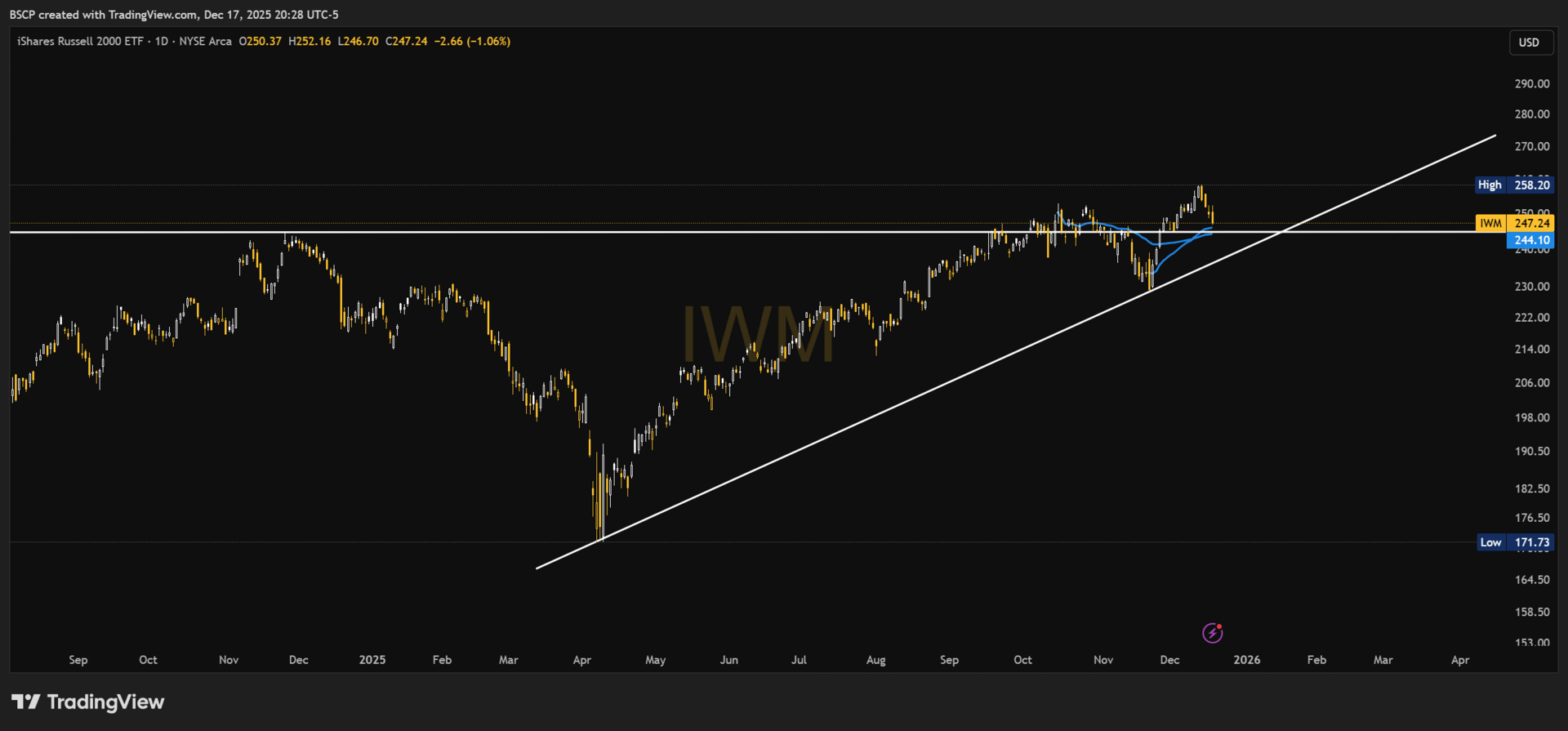Click the Jun label on time axis
The height and width of the screenshot is (731, 1568).
click(x=729, y=660)
